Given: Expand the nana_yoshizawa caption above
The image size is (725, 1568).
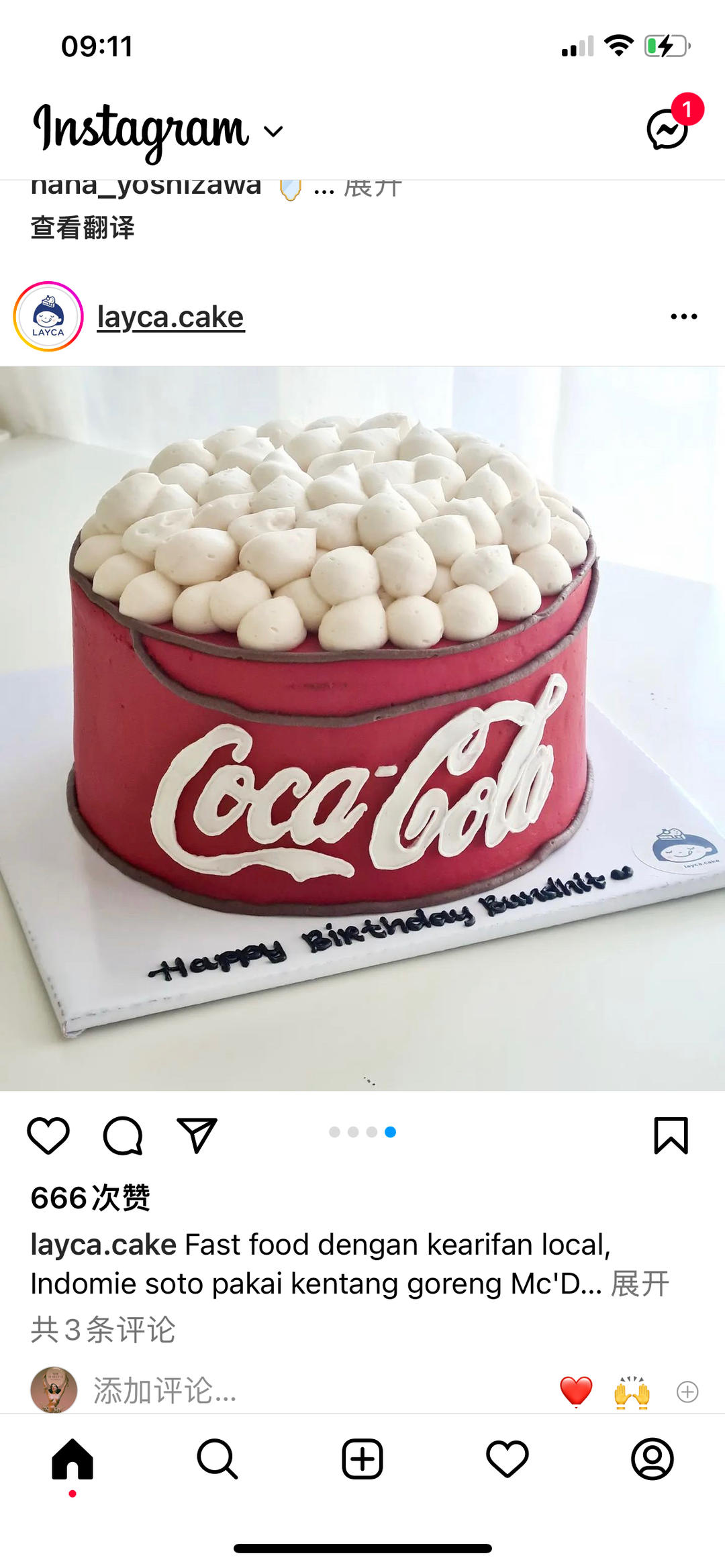Looking at the screenshot, I should point(373,186).
